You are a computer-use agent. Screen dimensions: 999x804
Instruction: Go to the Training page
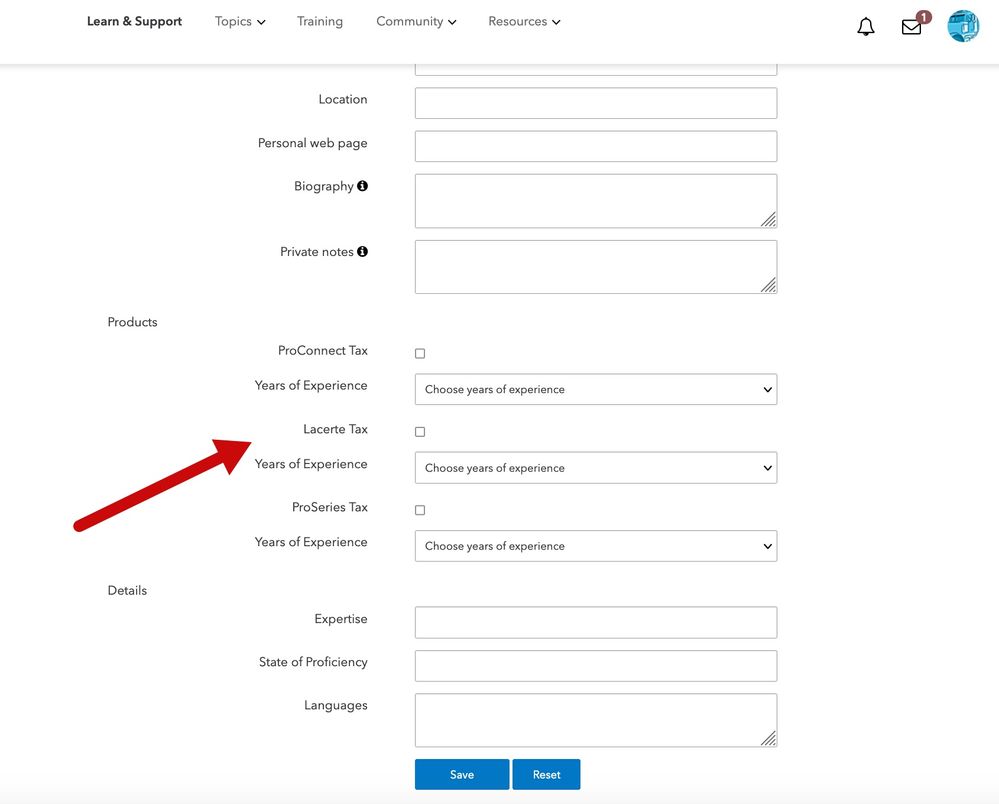point(320,22)
